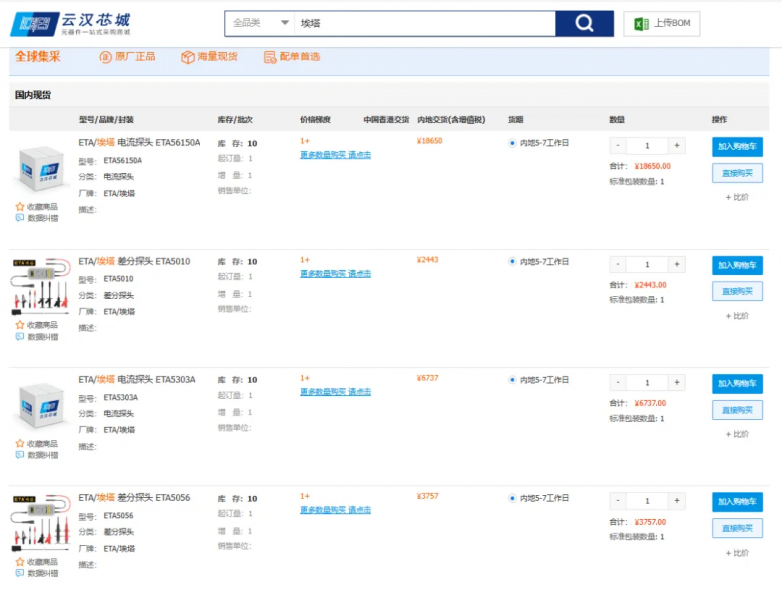Viewport: 782px width, 595px height.
Task: Increase quantity for ETA5010
Action: (677, 264)
